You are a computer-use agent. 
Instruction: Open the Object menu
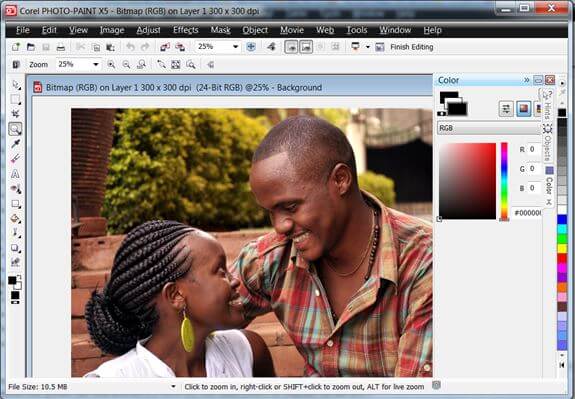255,30
